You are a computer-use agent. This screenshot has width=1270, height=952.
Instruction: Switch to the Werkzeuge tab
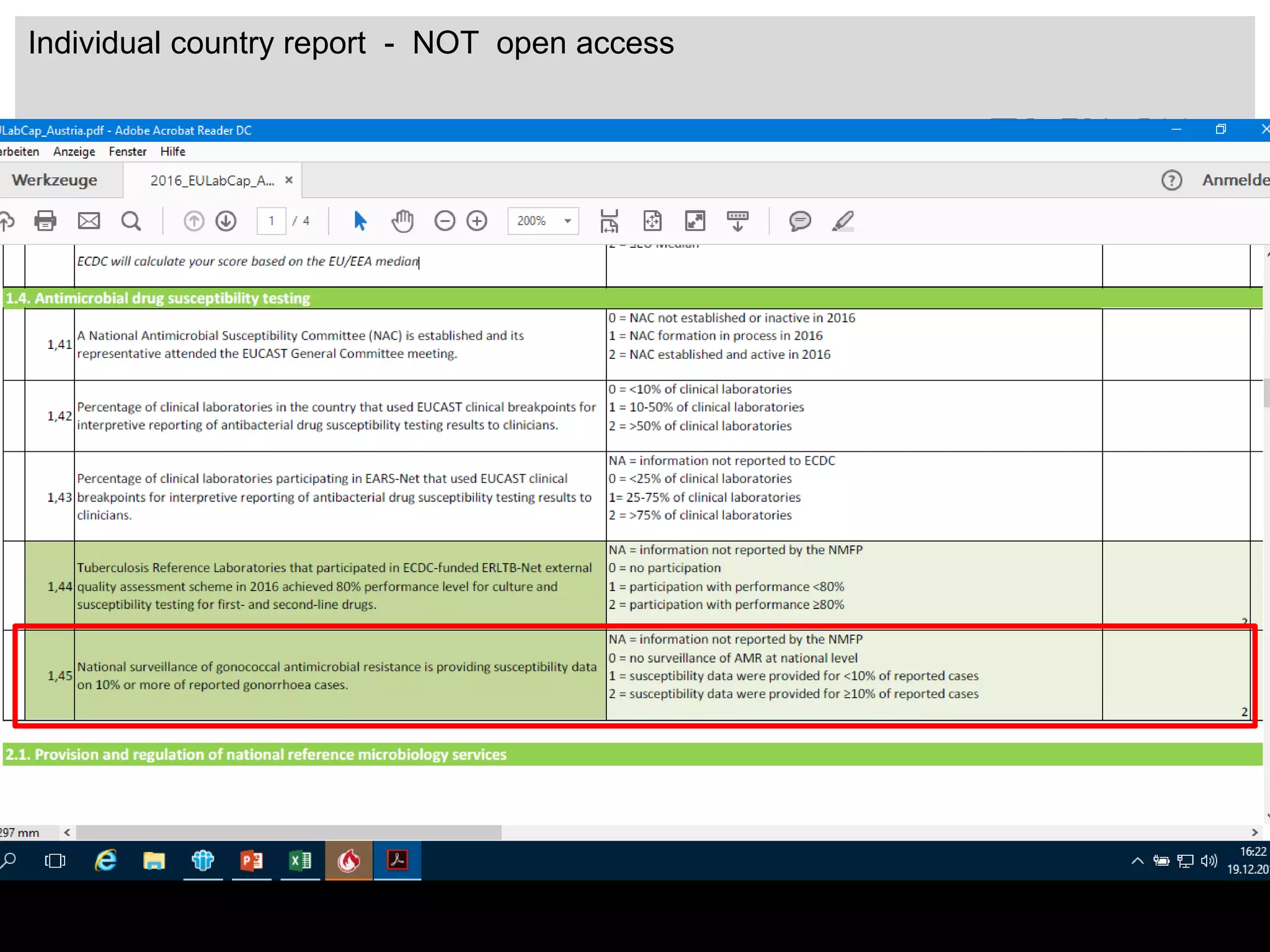[x=55, y=180]
